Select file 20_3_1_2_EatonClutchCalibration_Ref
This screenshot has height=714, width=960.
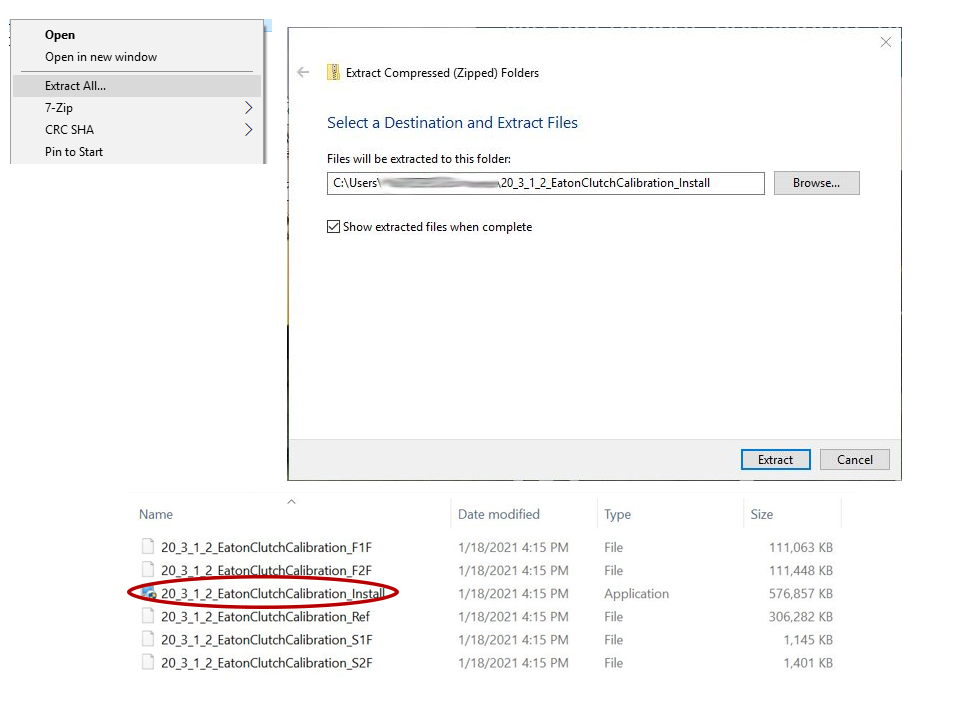point(265,617)
